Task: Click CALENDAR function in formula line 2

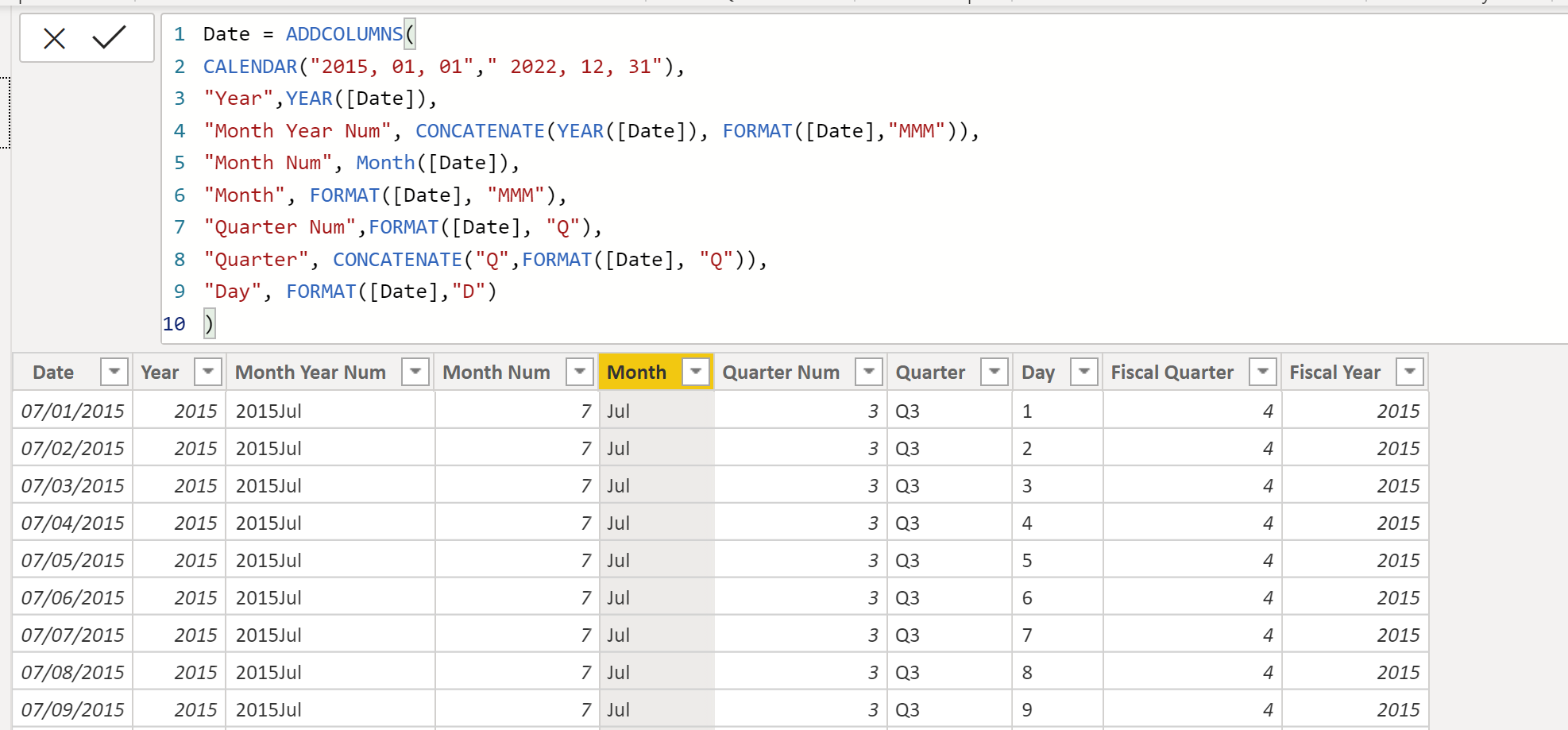Action: point(250,67)
